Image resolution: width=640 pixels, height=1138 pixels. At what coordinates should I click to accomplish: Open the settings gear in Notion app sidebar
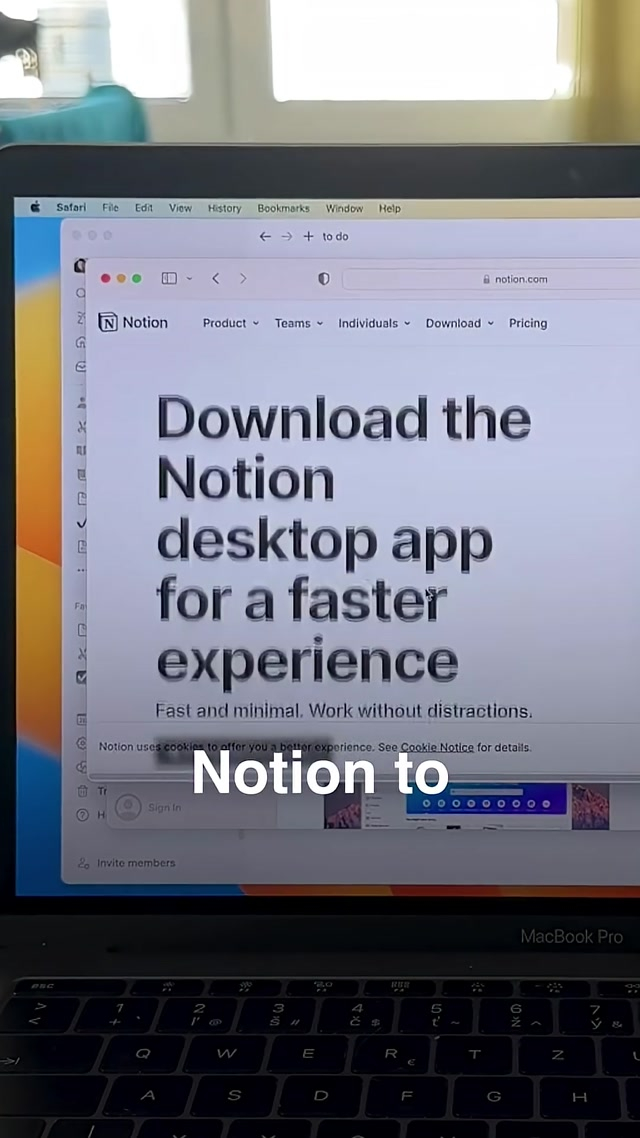(x=81, y=744)
